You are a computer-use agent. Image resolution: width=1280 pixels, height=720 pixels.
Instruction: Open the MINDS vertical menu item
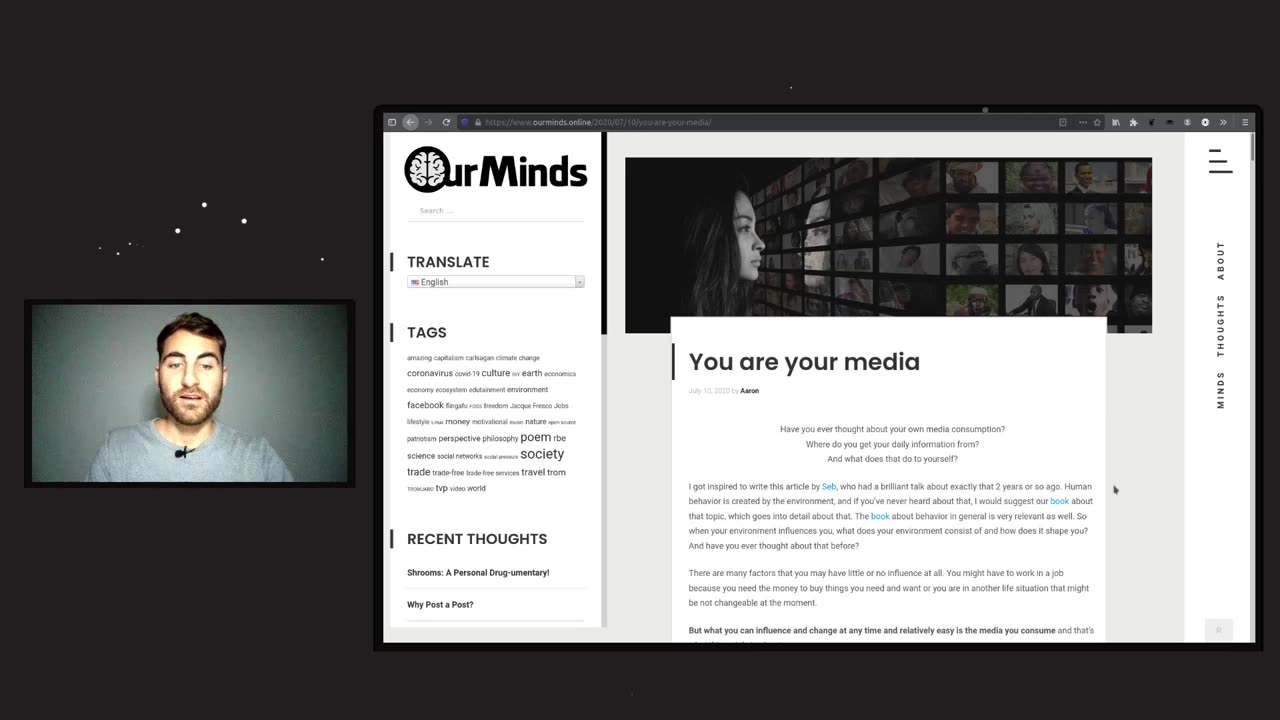coord(1220,390)
